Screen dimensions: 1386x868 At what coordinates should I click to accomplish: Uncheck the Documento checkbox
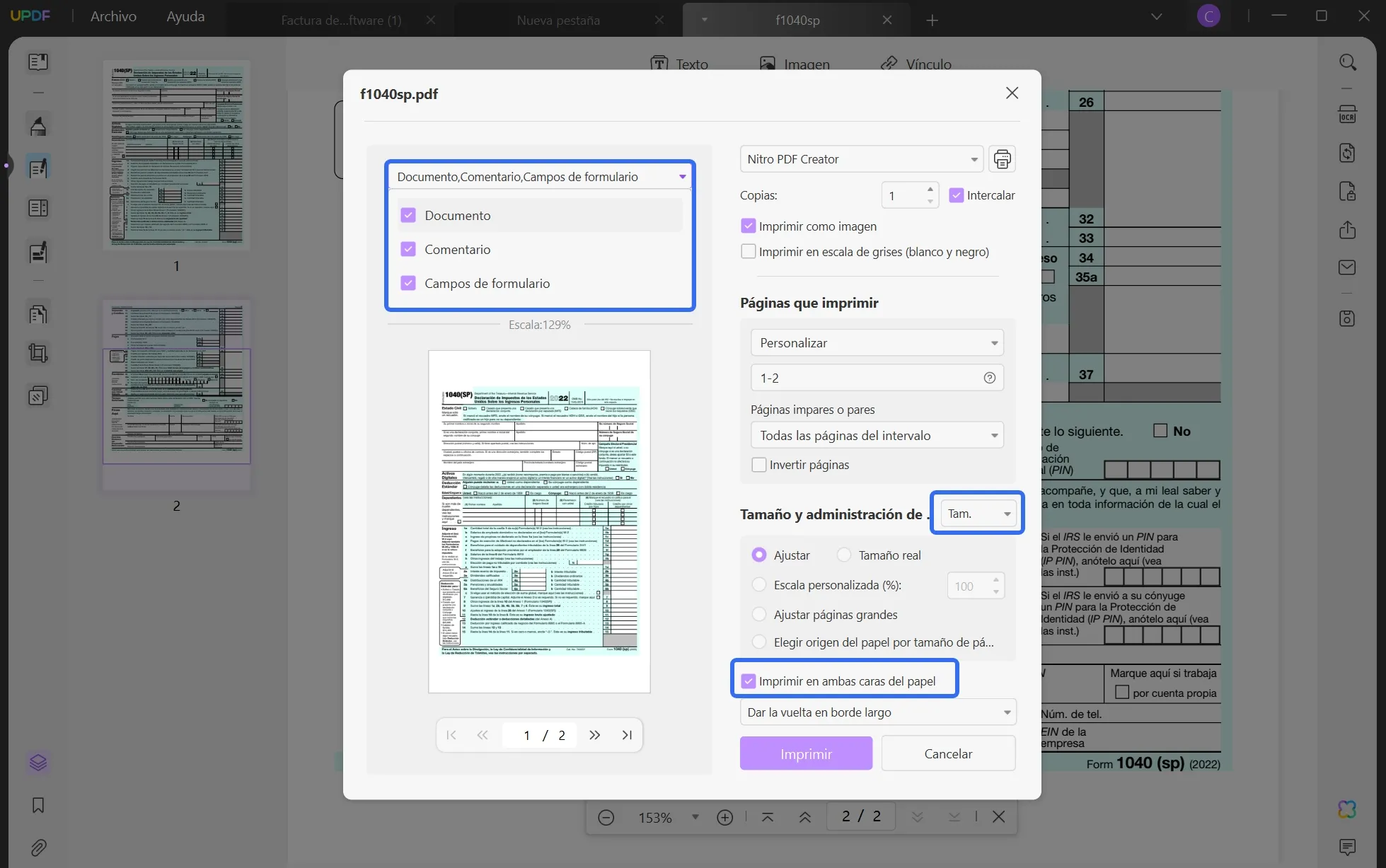(x=408, y=215)
